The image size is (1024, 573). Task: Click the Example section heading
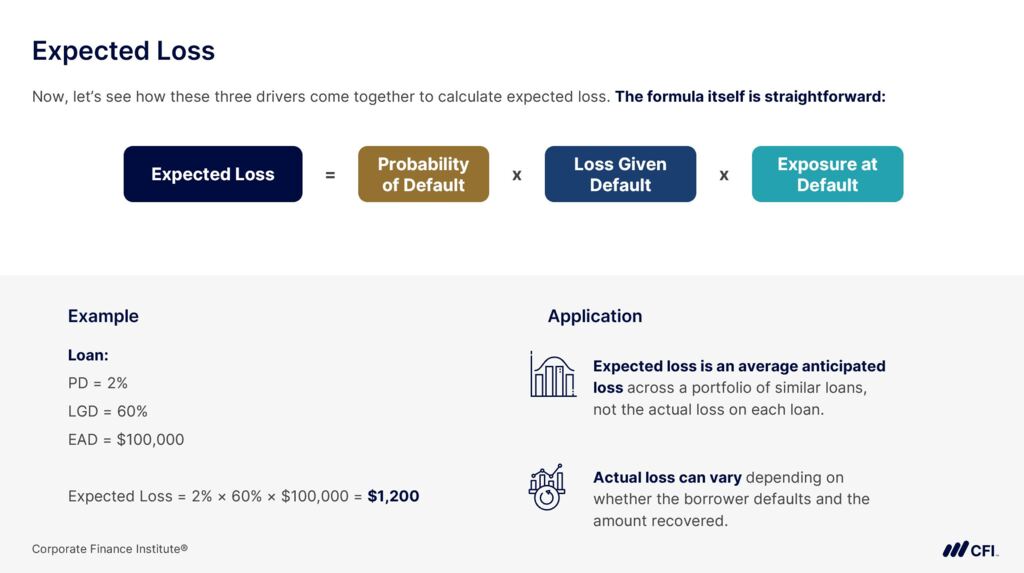tap(103, 316)
